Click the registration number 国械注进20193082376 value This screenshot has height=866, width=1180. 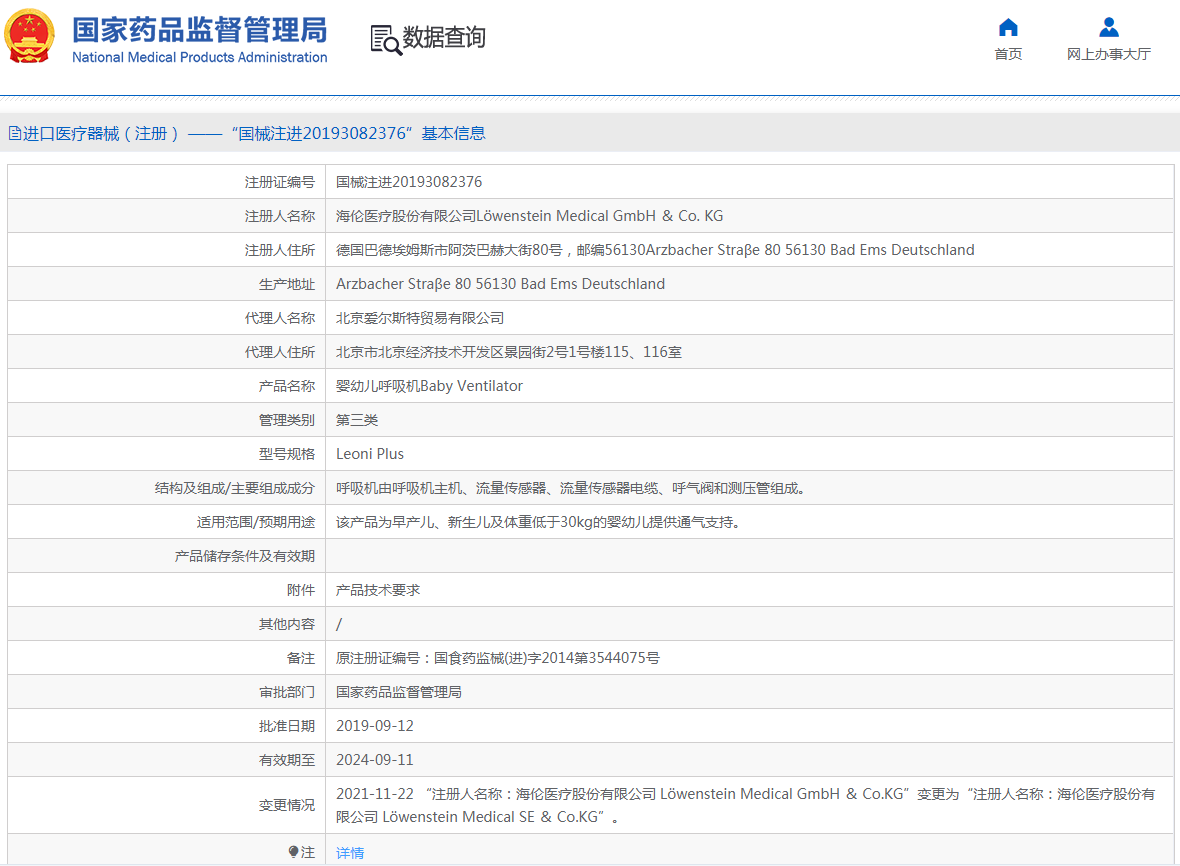coord(409,182)
